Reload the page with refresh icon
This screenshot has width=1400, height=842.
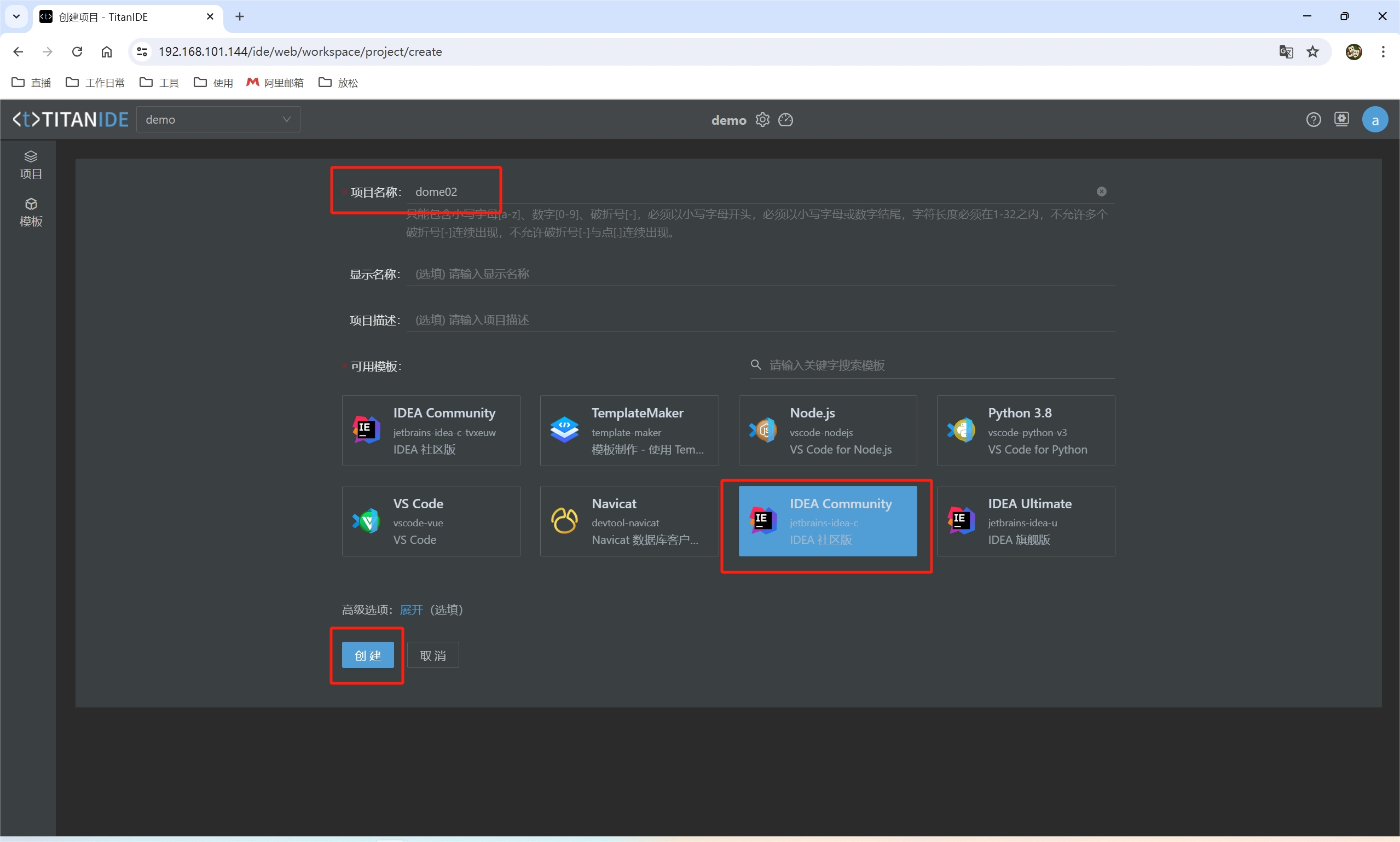tap(77, 51)
